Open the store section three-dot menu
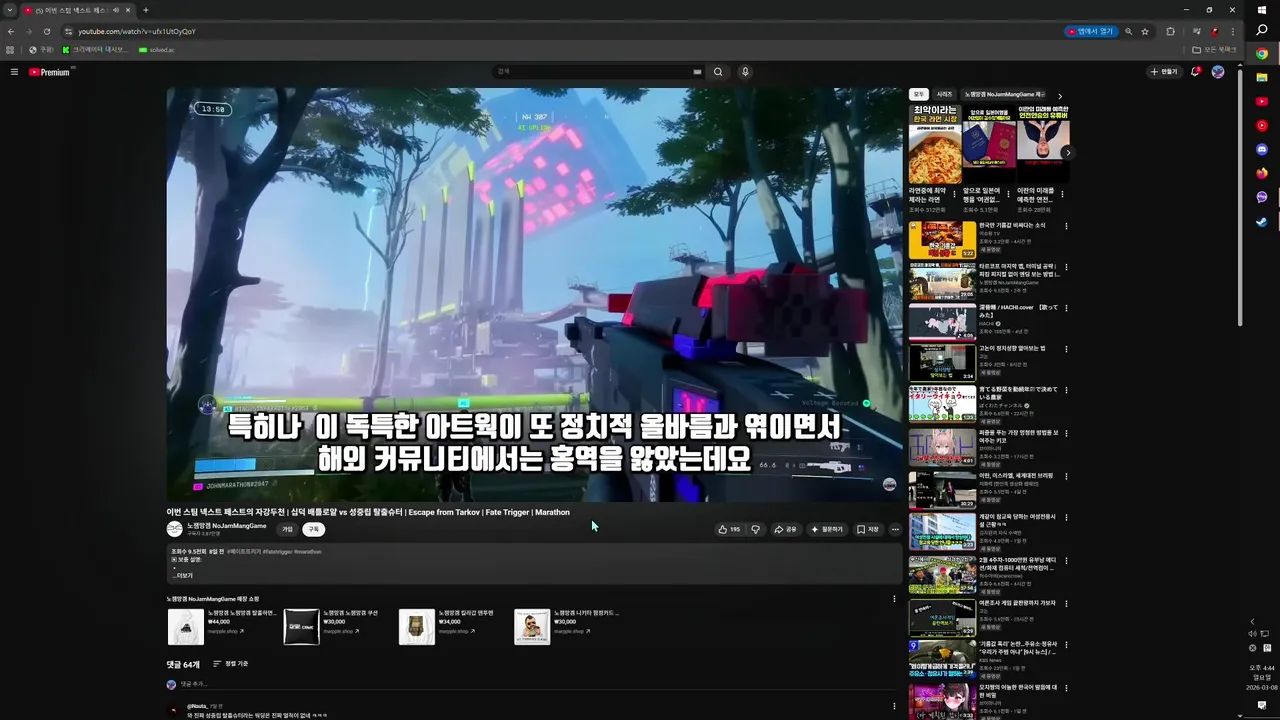The width and height of the screenshot is (1280, 720). coord(894,599)
